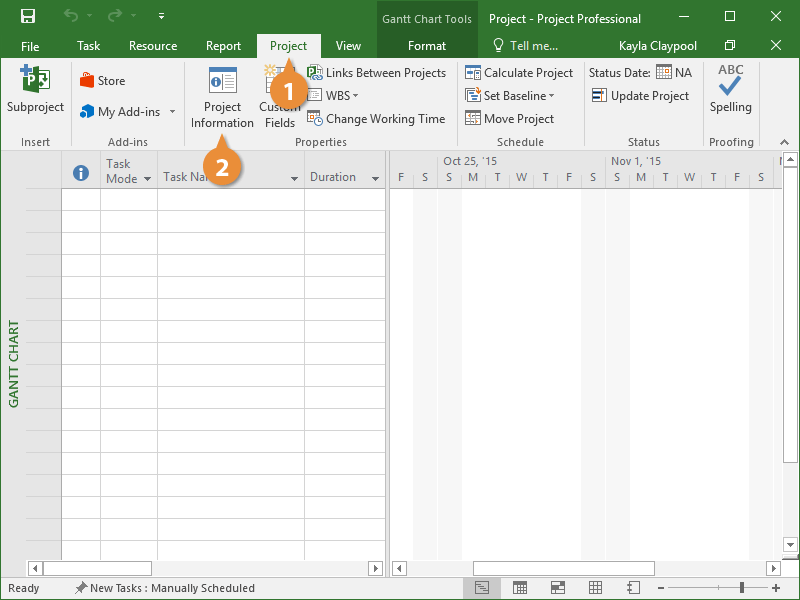Click the Tell me search box
This screenshot has height=600, width=800.
[x=526, y=46]
